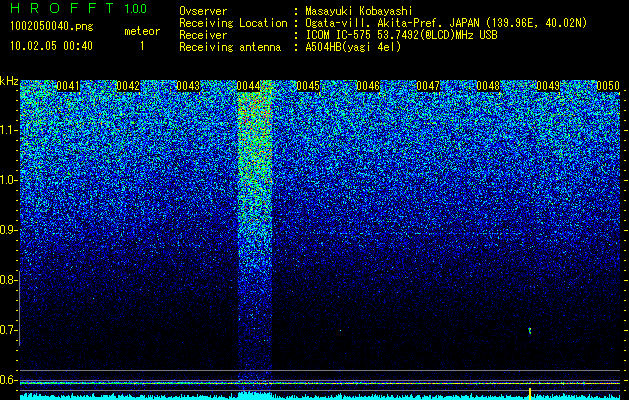Click the observer name Masayuki Kobayashi
The height and width of the screenshot is (400, 629).
pos(359,11)
